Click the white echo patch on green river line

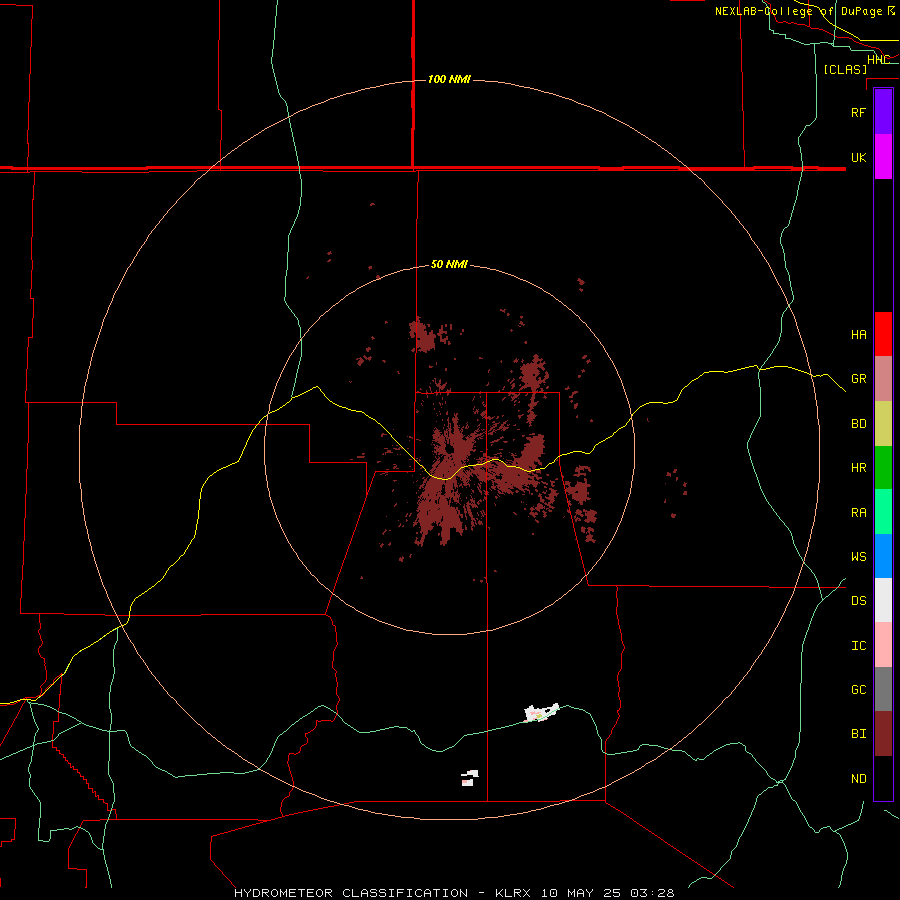(541, 712)
